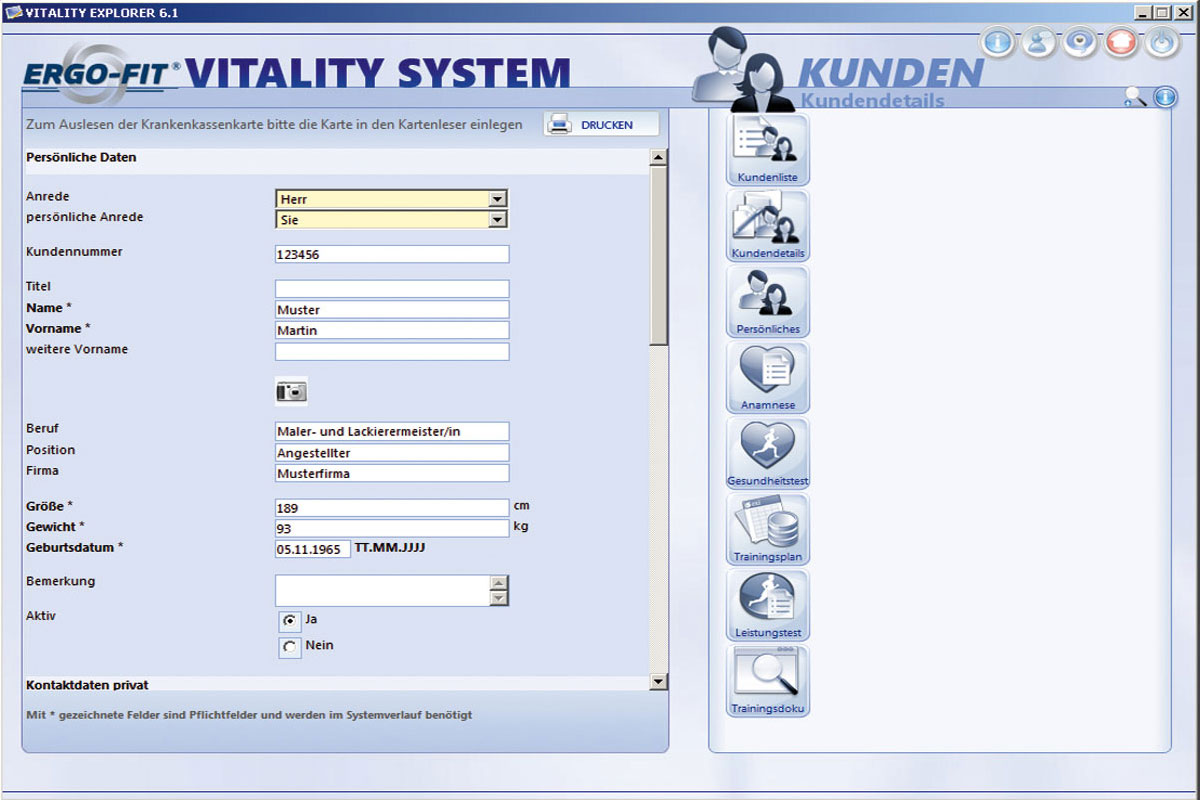This screenshot has height=800, width=1200.
Task: Click the TT.MM.JJJJ date format hint
Action: click(x=390, y=548)
